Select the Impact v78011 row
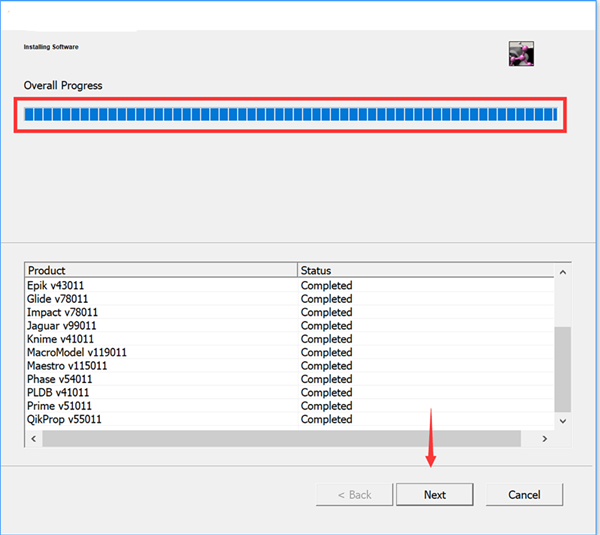Screen dimensions: 600x535 (x=290, y=312)
